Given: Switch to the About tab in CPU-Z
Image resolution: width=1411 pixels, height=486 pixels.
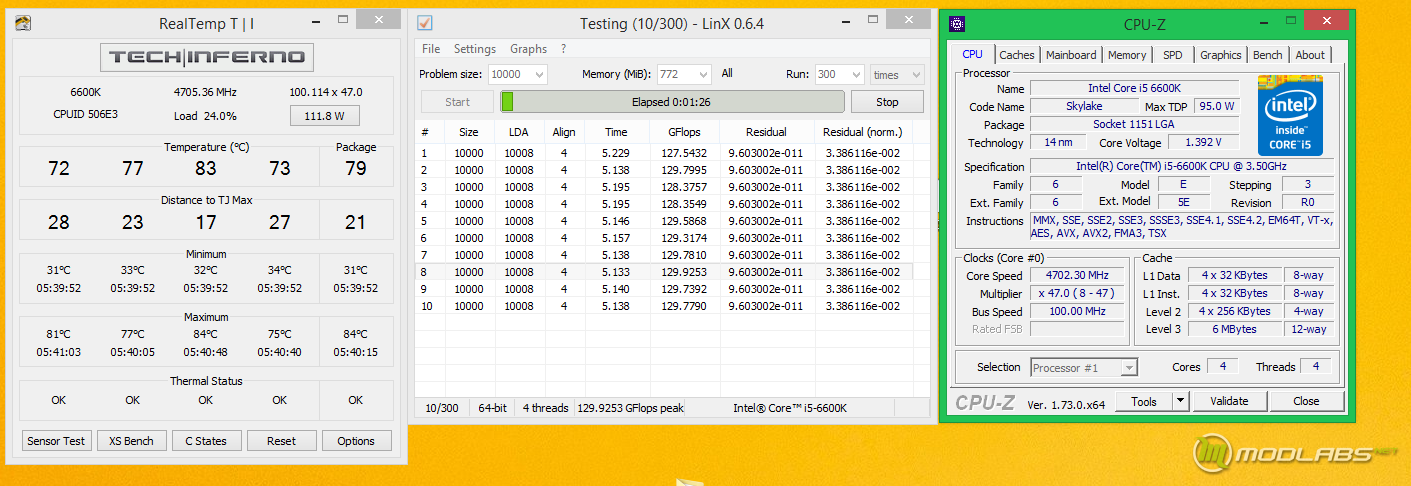Looking at the screenshot, I should pyautogui.click(x=1310, y=55).
